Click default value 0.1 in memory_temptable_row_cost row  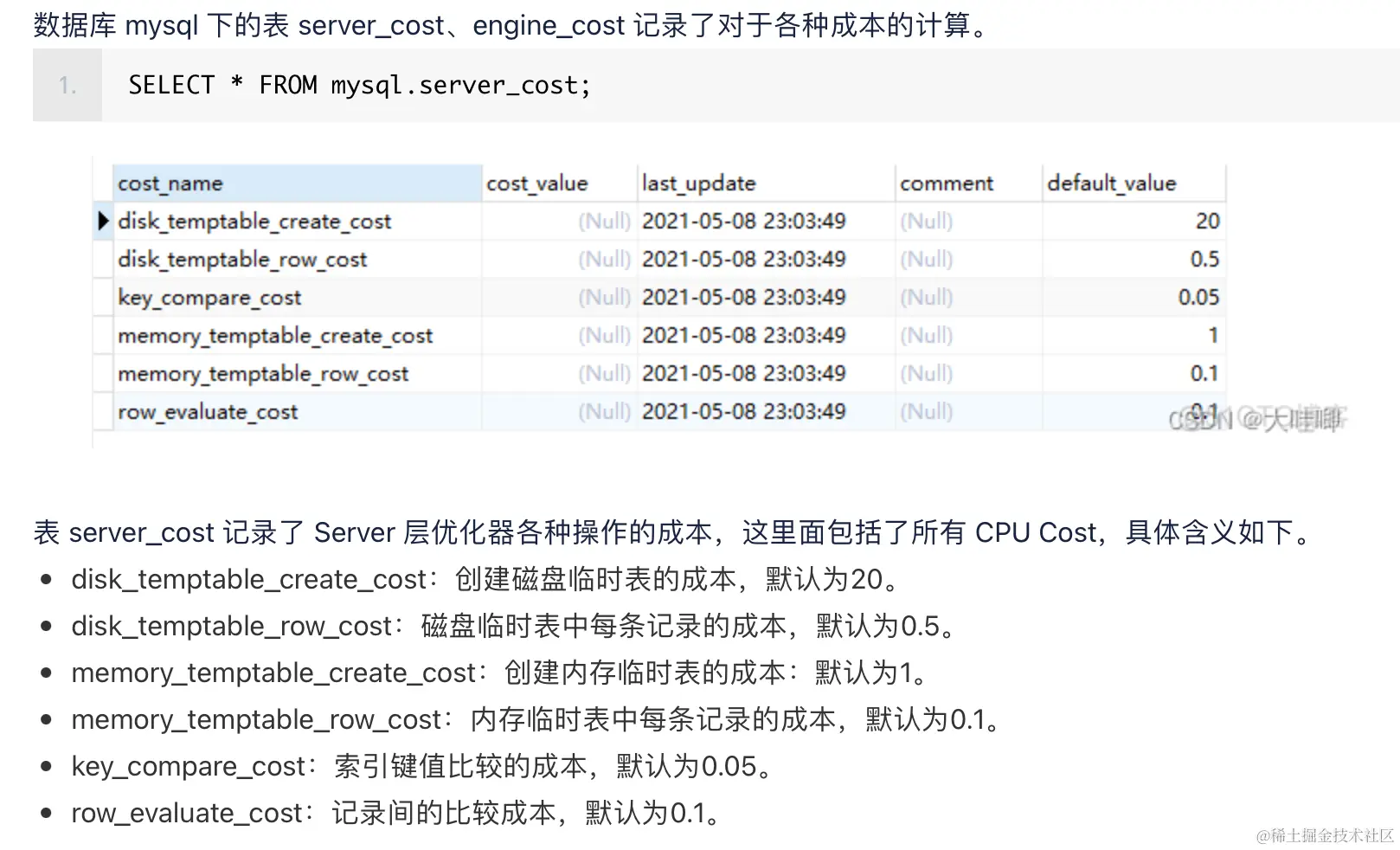1133,374
